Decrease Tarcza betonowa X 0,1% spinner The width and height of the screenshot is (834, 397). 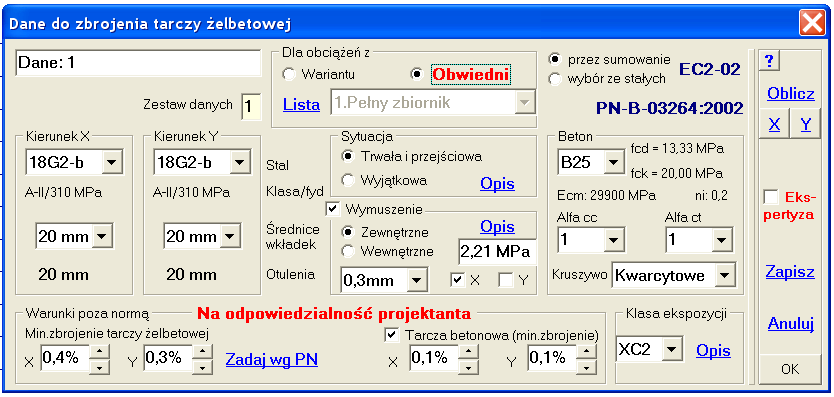click(469, 367)
